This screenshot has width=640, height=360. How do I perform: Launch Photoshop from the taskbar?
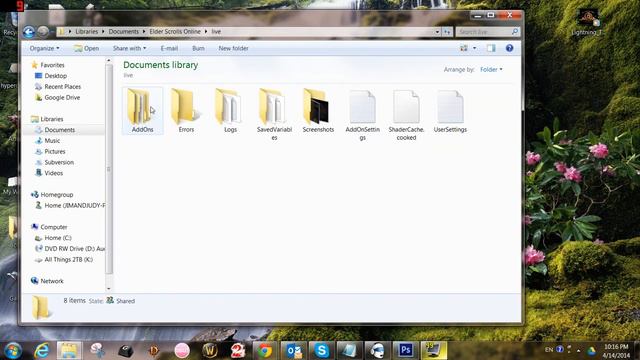[405, 350]
